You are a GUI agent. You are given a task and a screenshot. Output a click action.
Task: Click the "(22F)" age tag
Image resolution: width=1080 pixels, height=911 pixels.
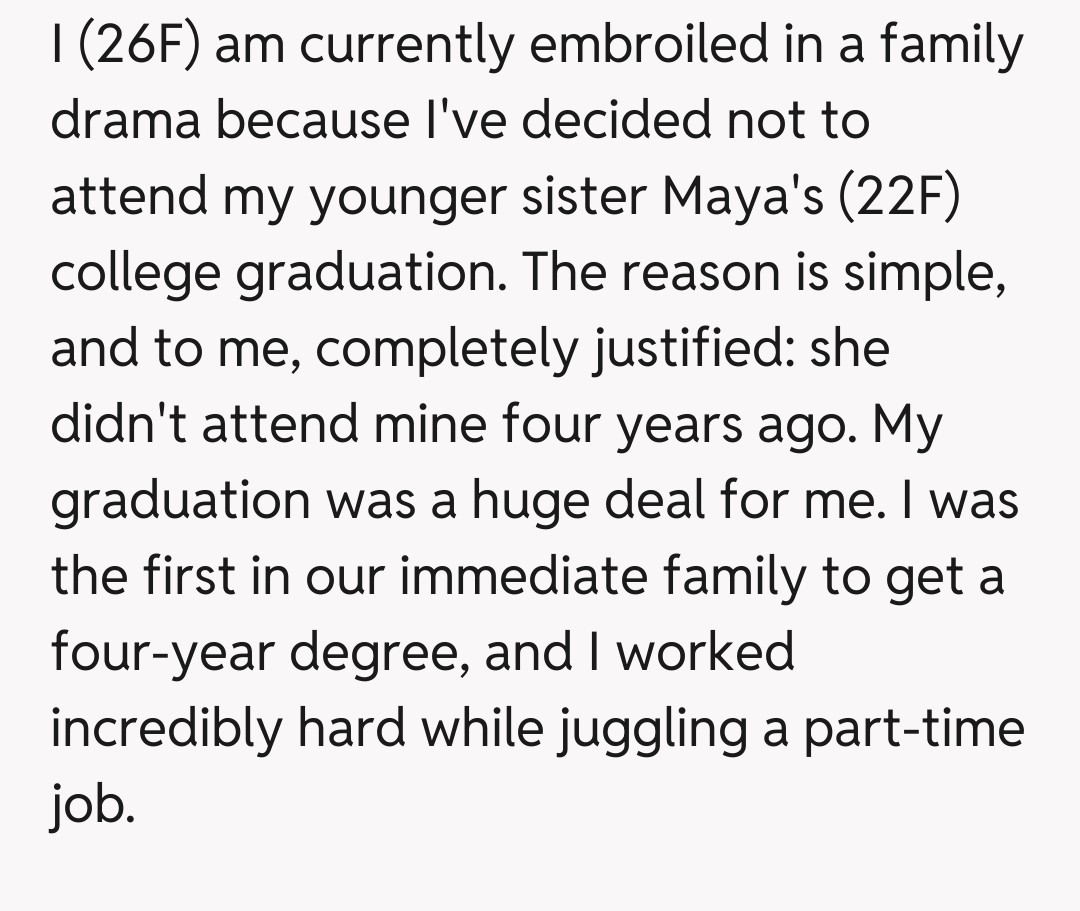pos(884,196)
